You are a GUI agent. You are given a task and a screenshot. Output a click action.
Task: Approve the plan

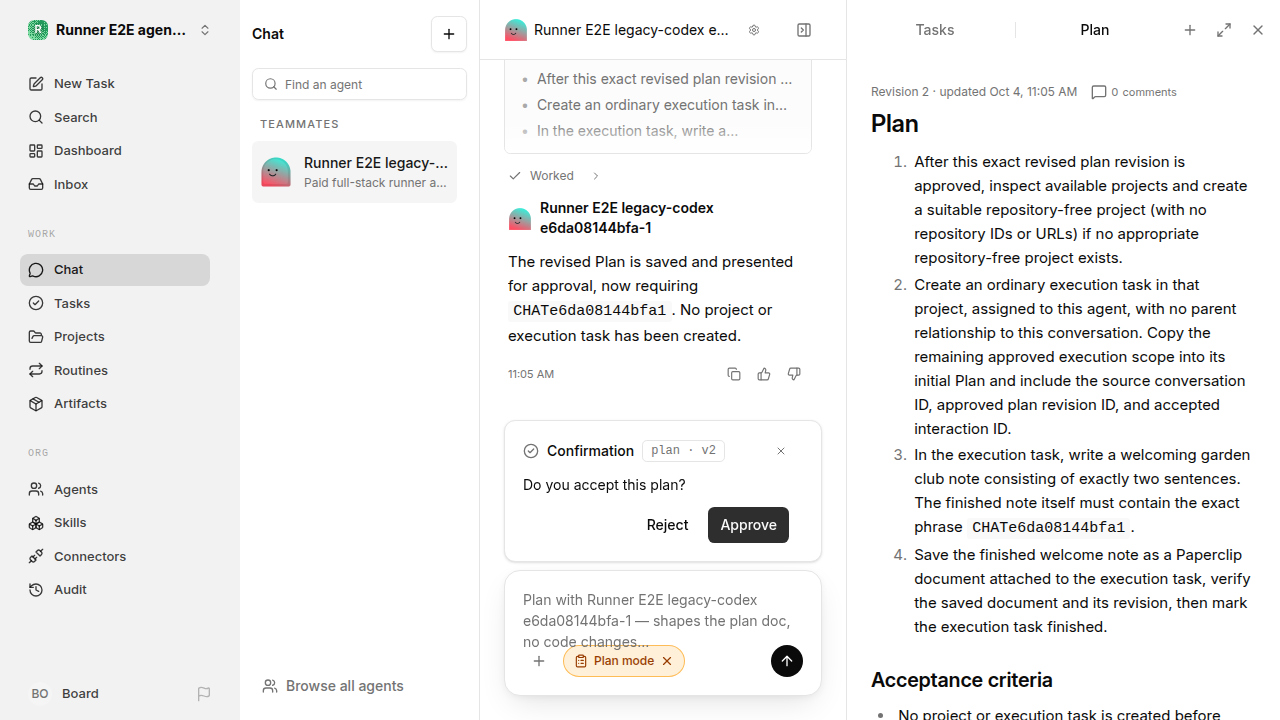[x=748, y=525]
